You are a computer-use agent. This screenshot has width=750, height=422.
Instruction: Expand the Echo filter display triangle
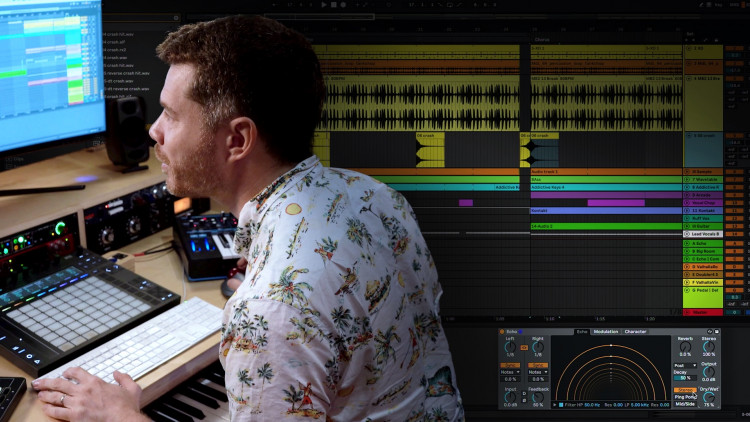[x=555, y=405]
